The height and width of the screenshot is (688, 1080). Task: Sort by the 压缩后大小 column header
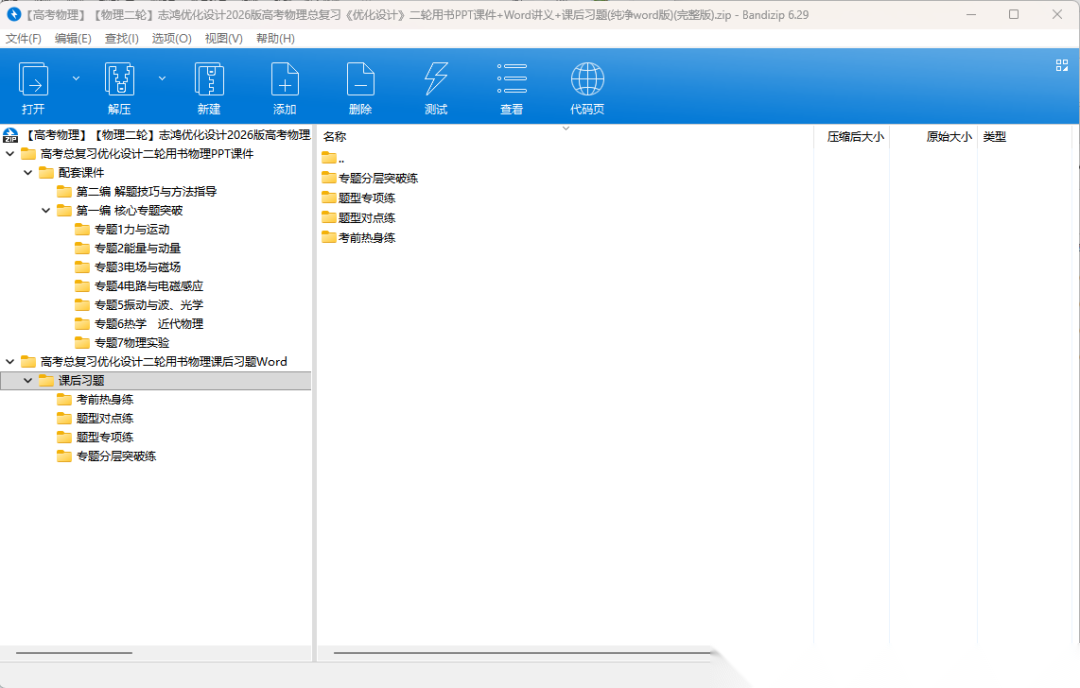854,137
